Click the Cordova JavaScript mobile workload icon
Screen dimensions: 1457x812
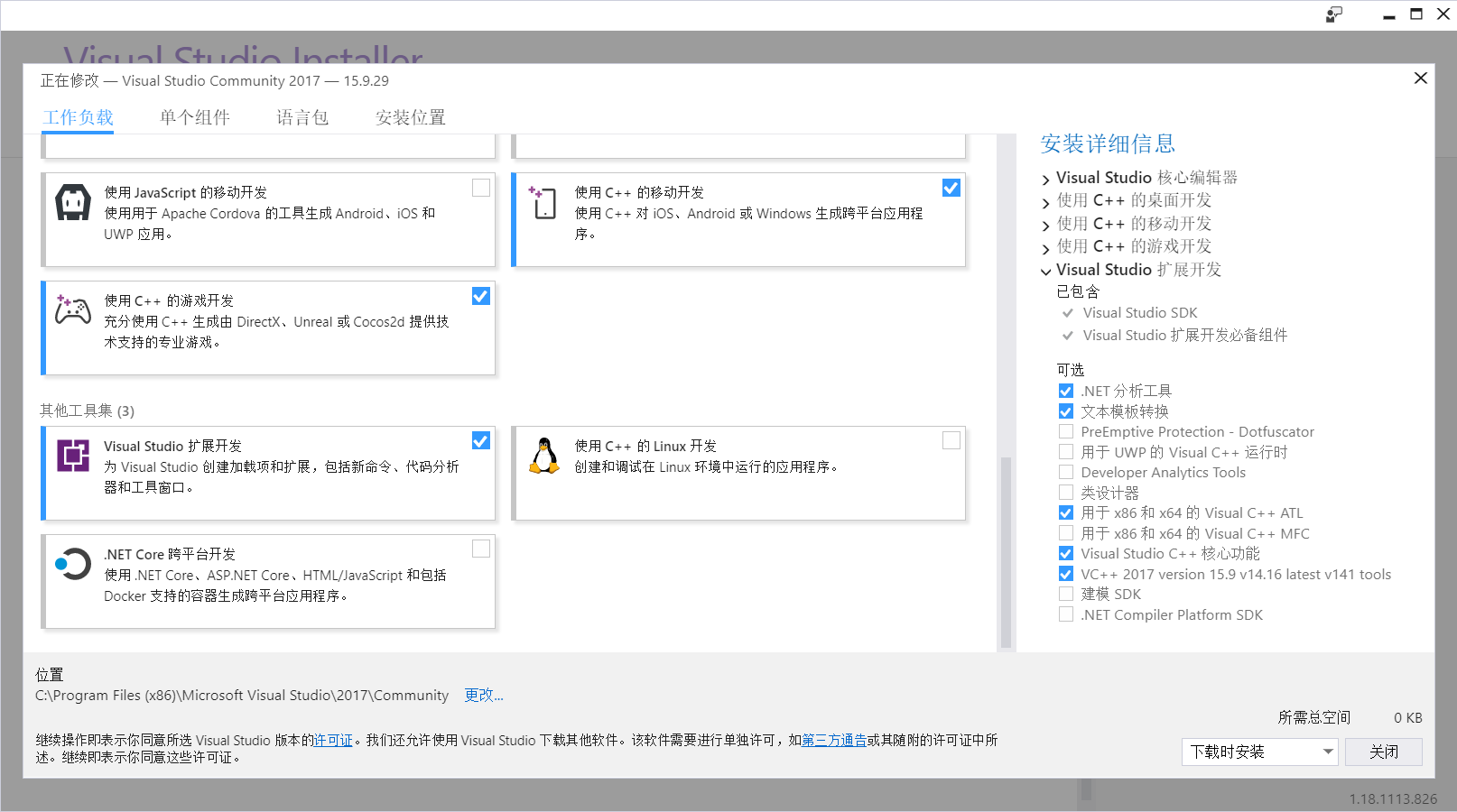(x=73, y=202)
